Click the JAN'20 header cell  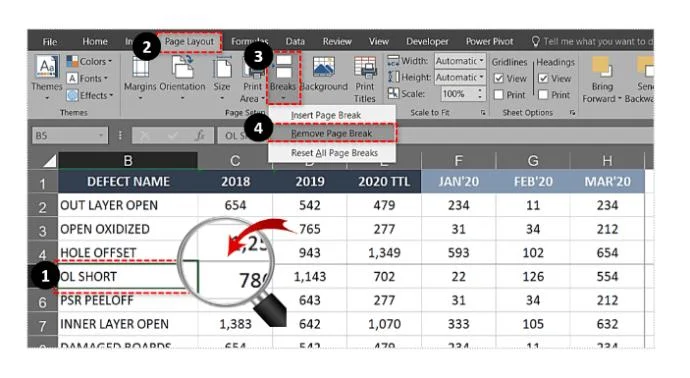pyautogui.click(x=459, y=182)
